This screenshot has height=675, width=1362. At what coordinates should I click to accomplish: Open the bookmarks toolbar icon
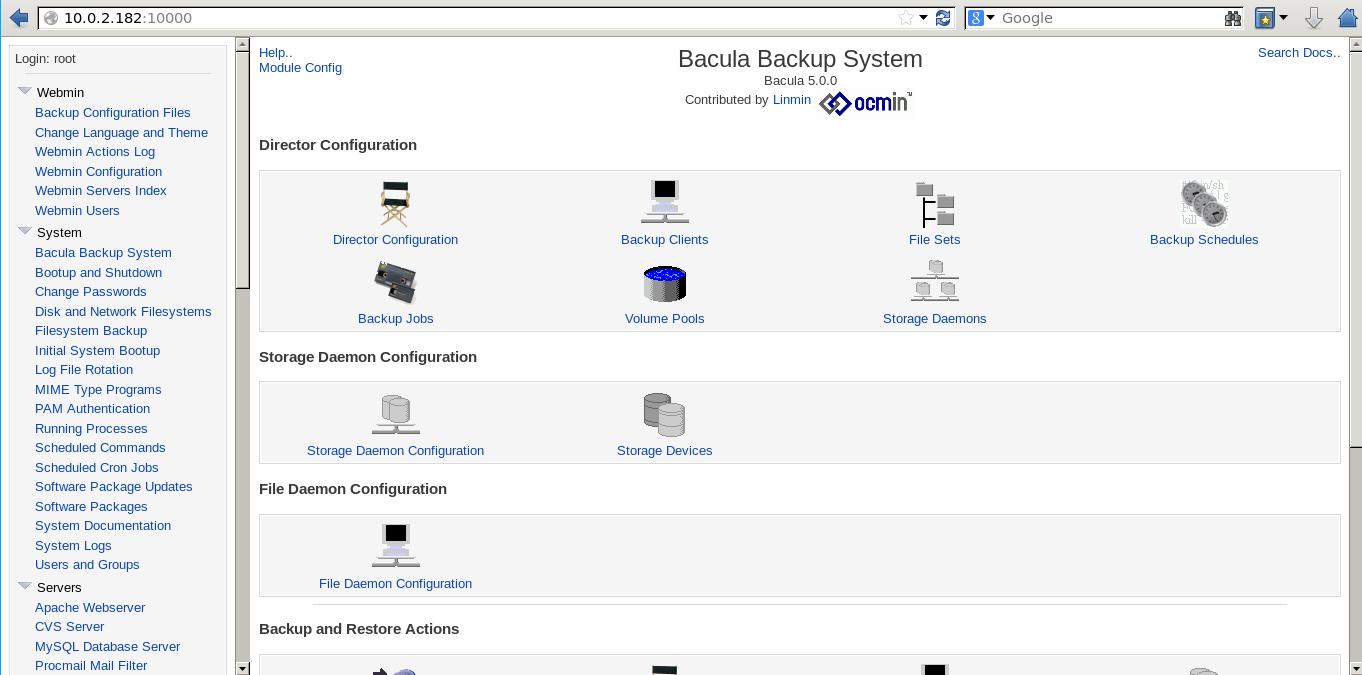pos(1264,18)
